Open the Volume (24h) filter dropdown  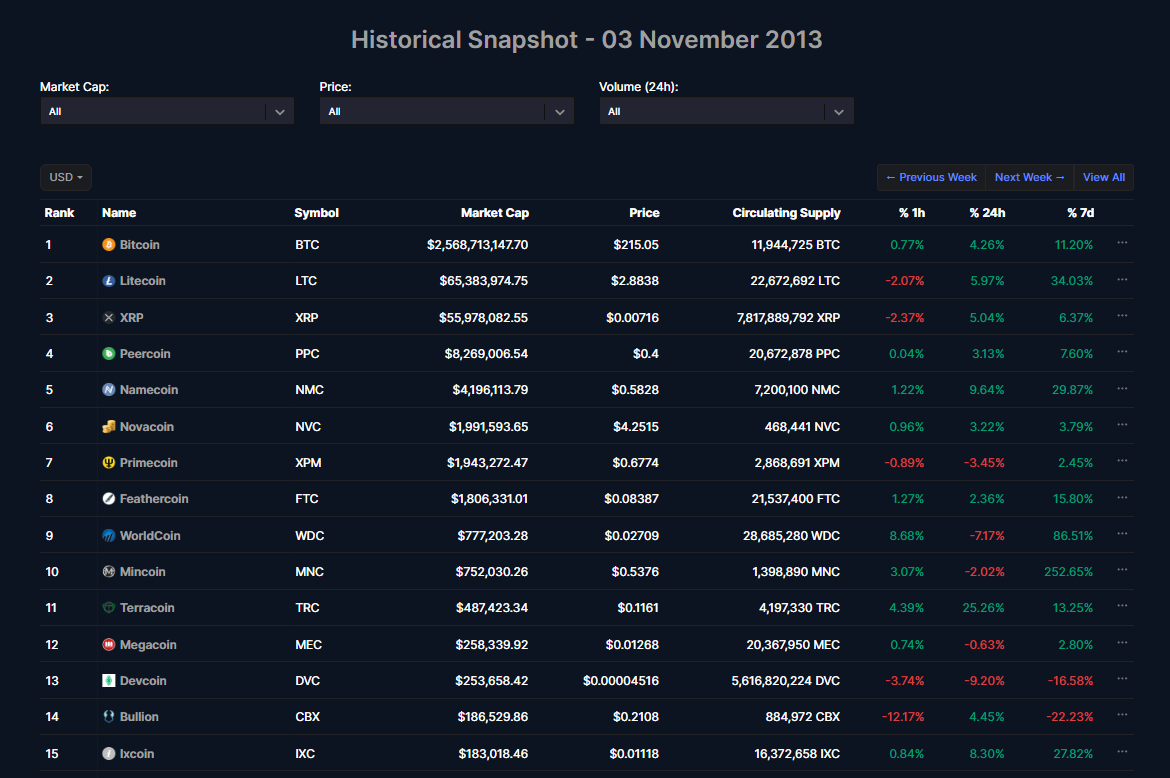click(x=727, y=112)
